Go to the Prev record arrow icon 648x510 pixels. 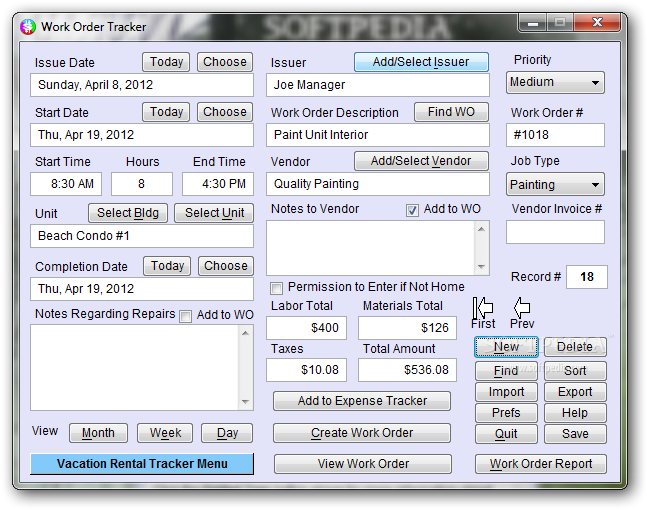click(522, 307)
